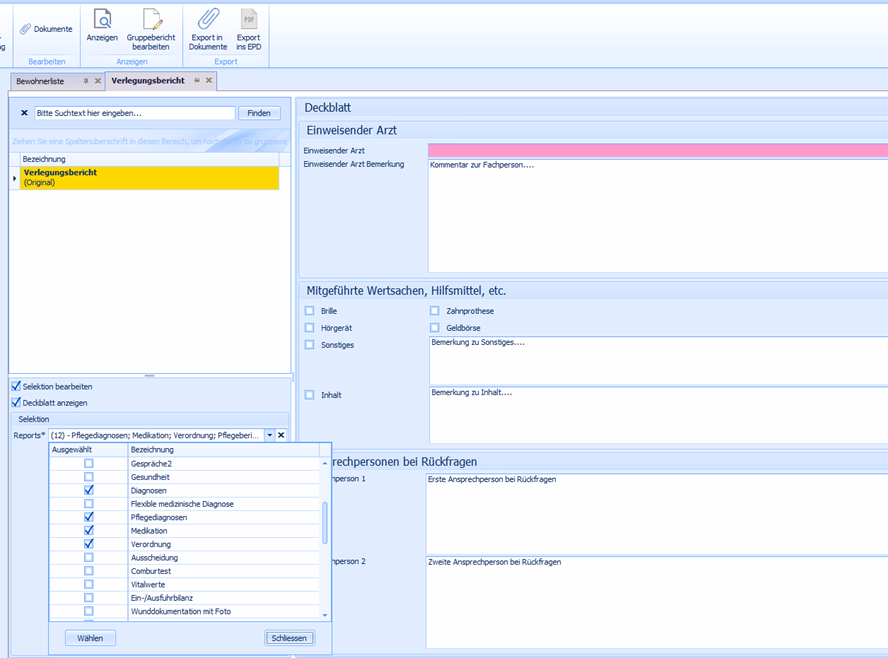888x658 pixels.
Task: Click the Anzeigen report preview icon
Action: 102,20
